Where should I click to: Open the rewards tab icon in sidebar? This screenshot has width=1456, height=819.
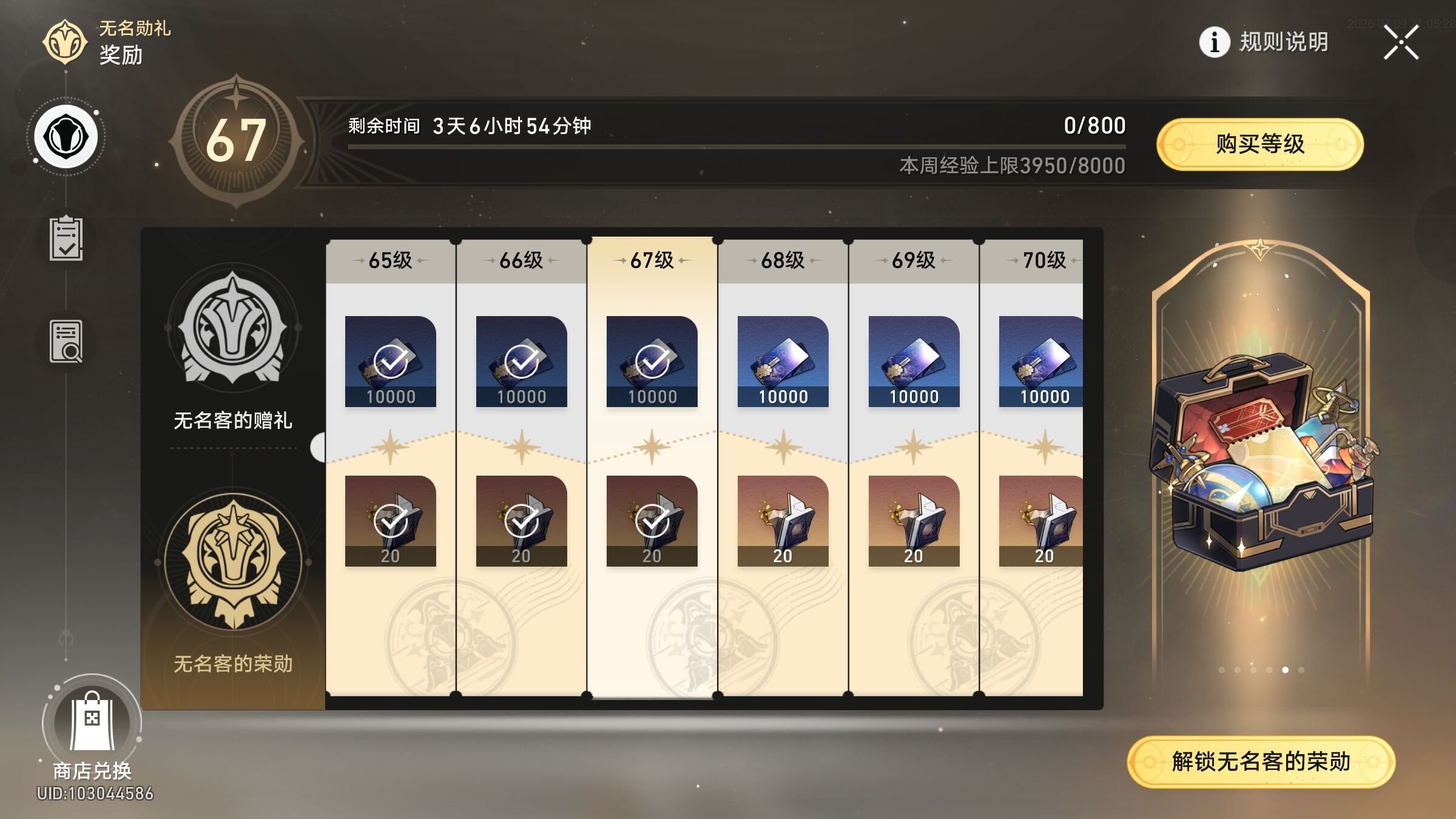click(x=66, y=137)
